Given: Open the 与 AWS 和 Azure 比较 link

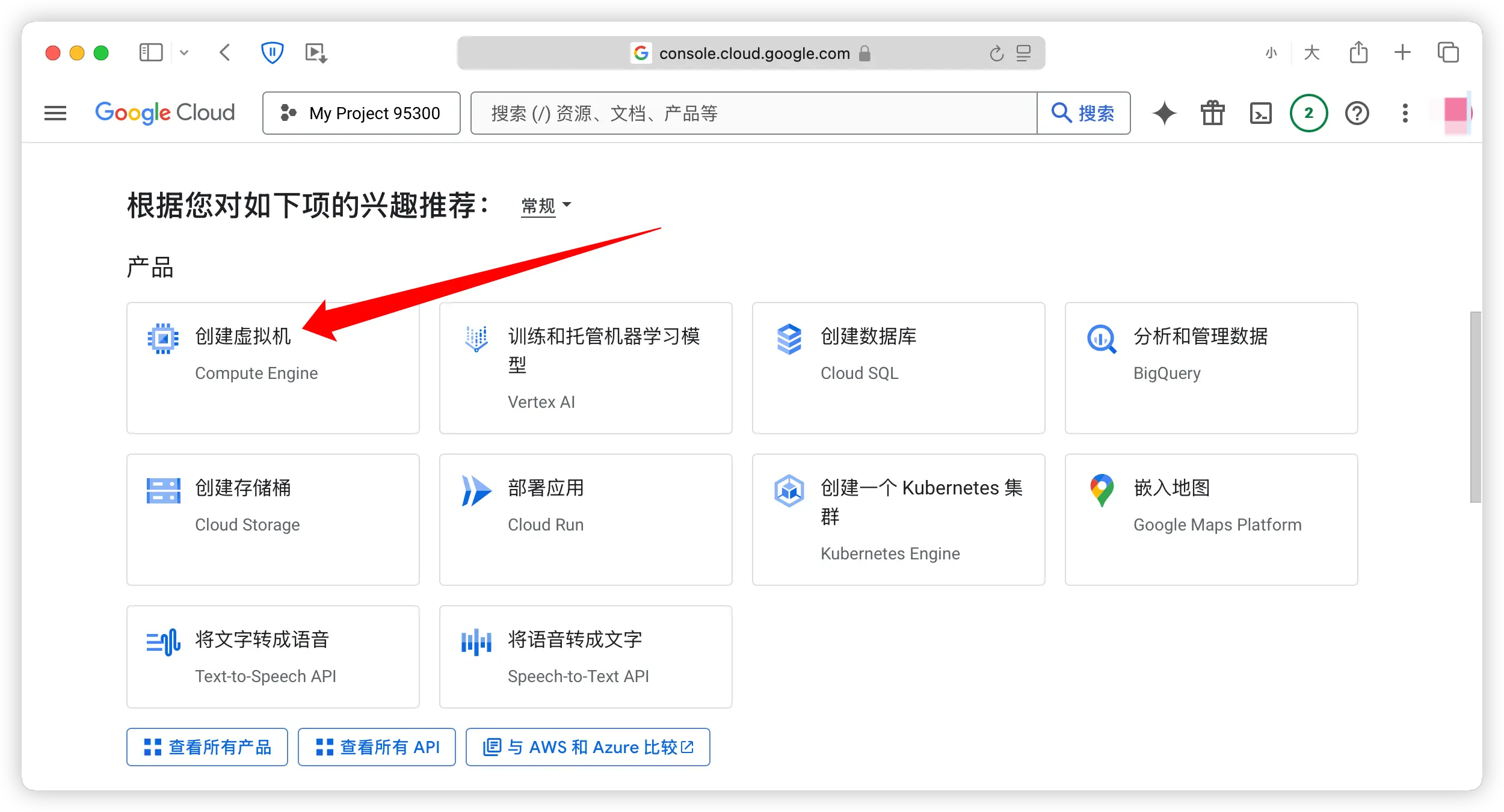Looking at the screenshot, I should point(588,747).
